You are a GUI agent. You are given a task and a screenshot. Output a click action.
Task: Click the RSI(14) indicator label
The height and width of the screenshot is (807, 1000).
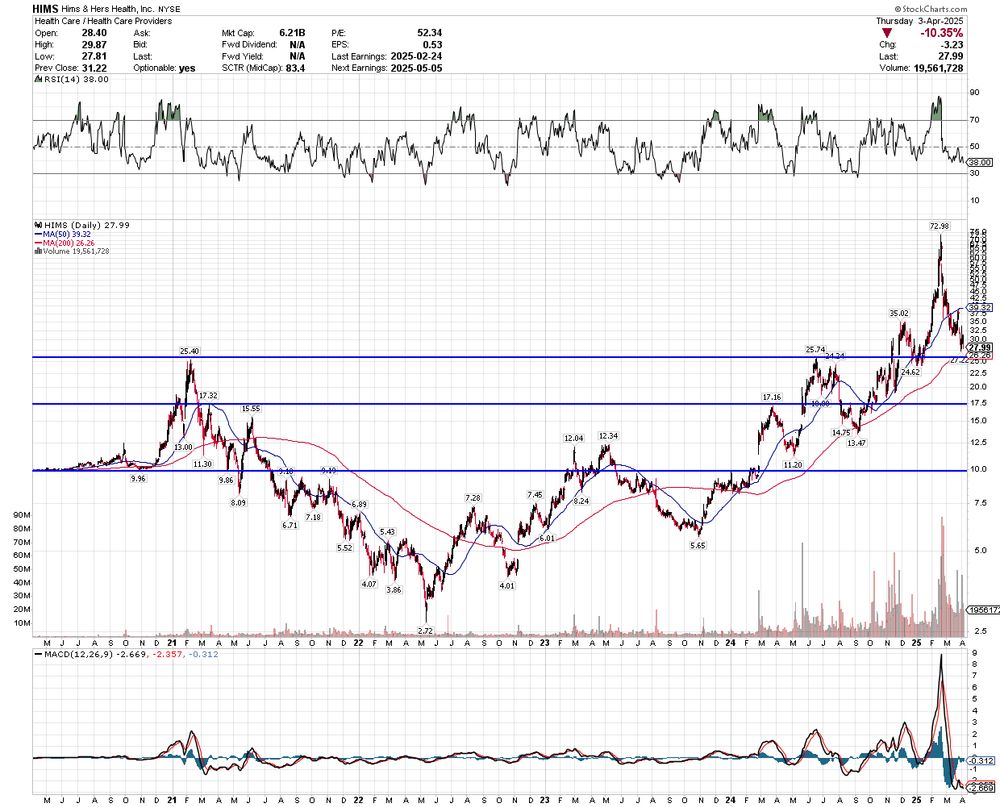click(x=71, y=79)
